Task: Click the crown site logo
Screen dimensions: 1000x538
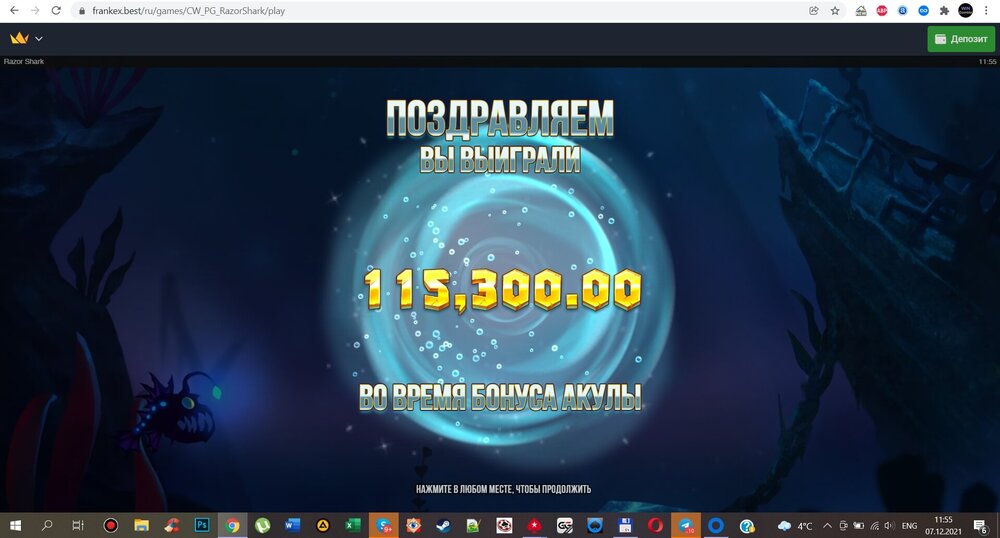Action: (x=19, y=39)
